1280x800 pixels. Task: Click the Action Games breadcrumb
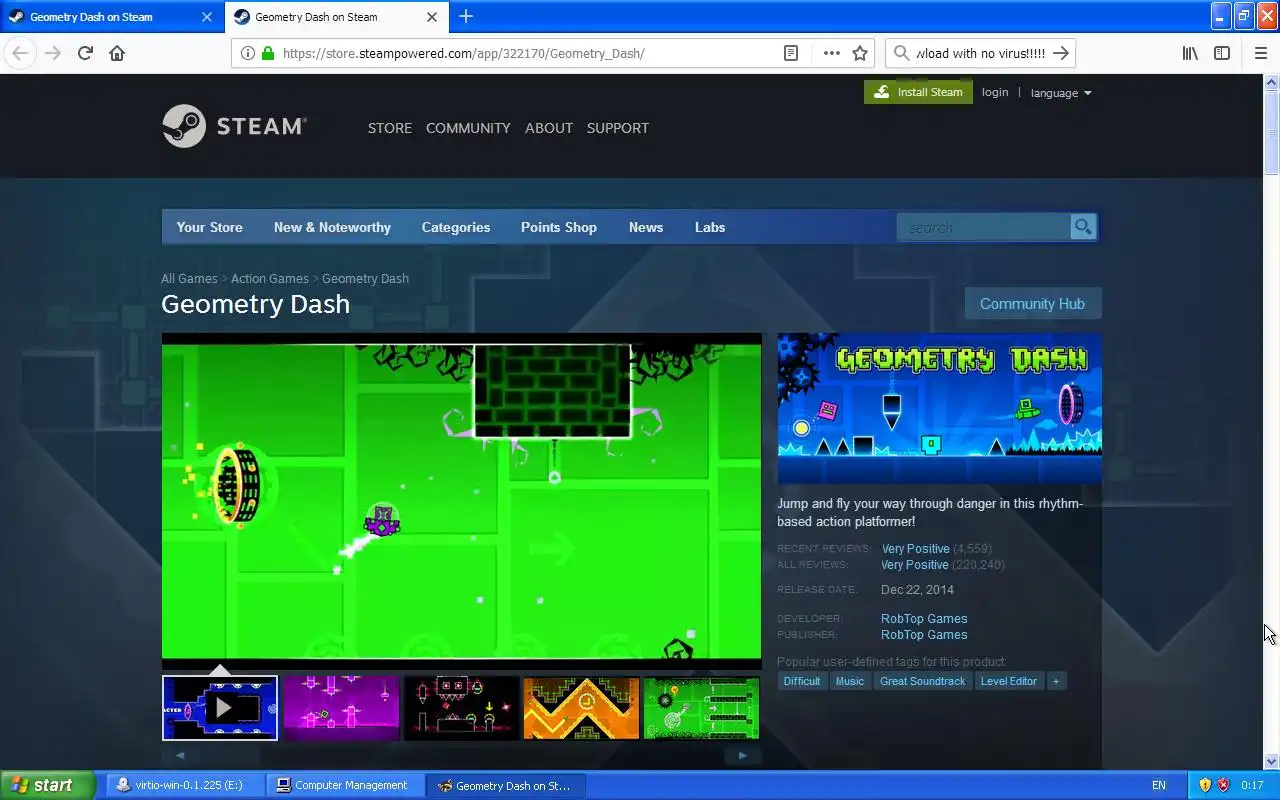[x=270, y=279]
